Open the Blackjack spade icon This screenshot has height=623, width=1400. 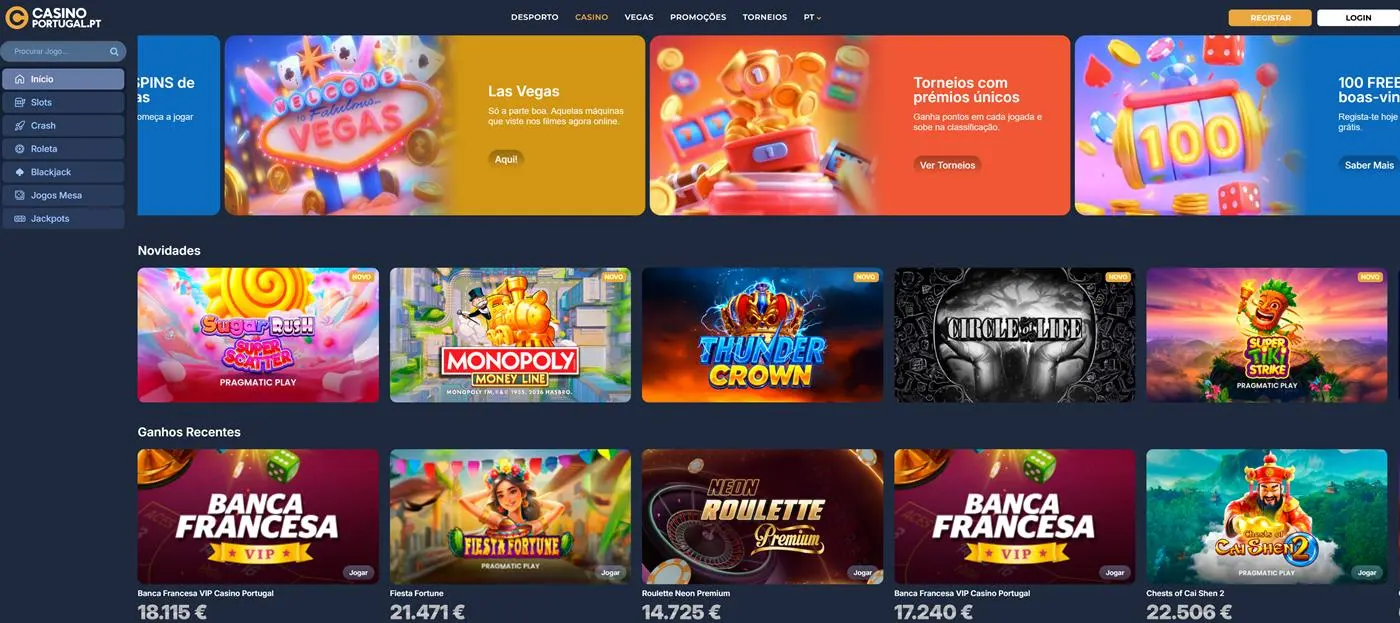pos(20,172)
